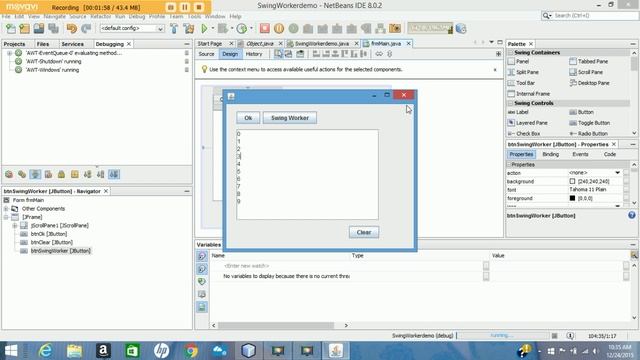Click the Connection Mode icon in designer toolbar
The height and width of the screenshot is (360, 640).
[x=289, y=54]
